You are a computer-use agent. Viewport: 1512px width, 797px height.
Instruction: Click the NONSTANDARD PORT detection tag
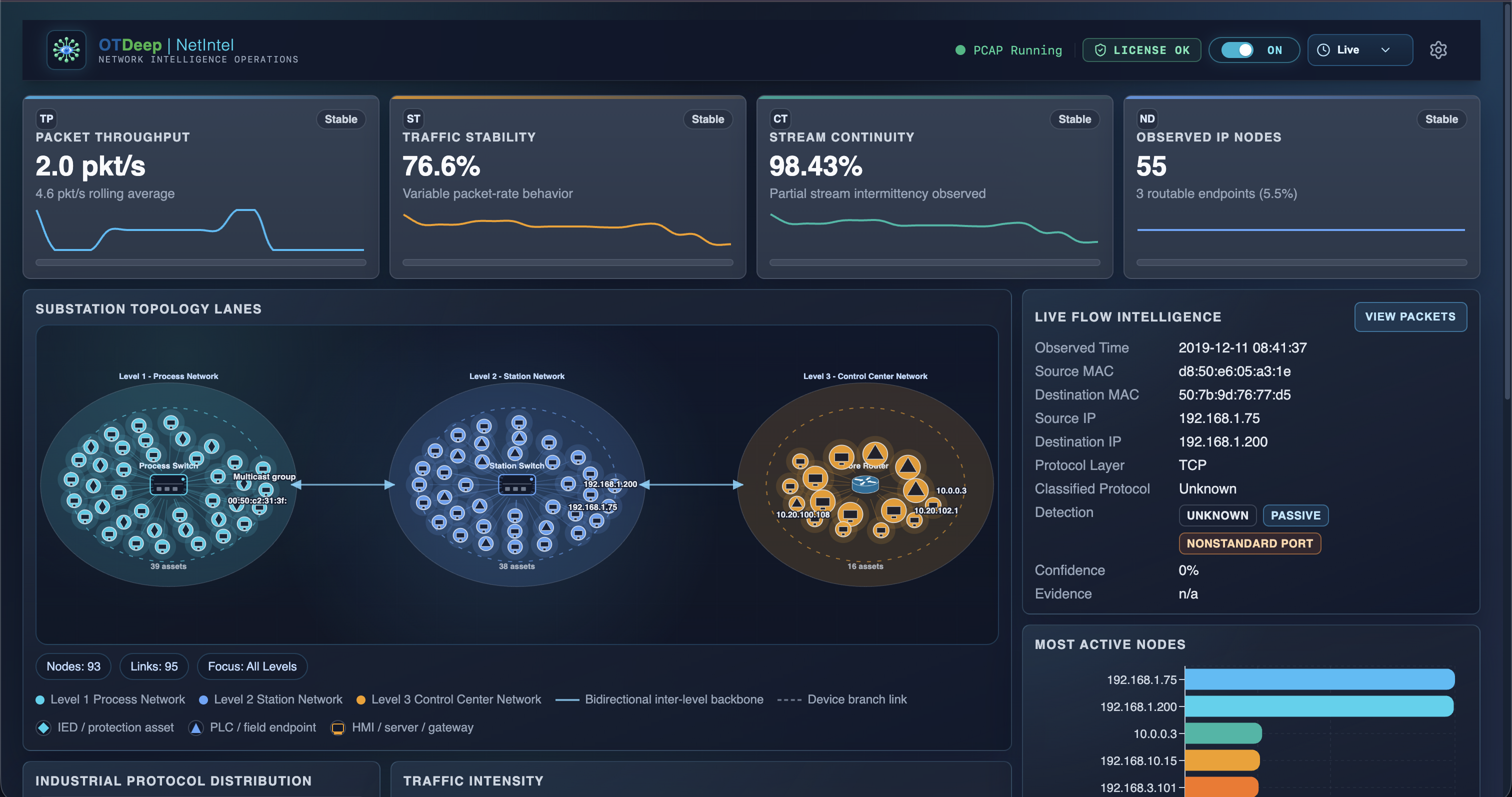[1249, 543]
